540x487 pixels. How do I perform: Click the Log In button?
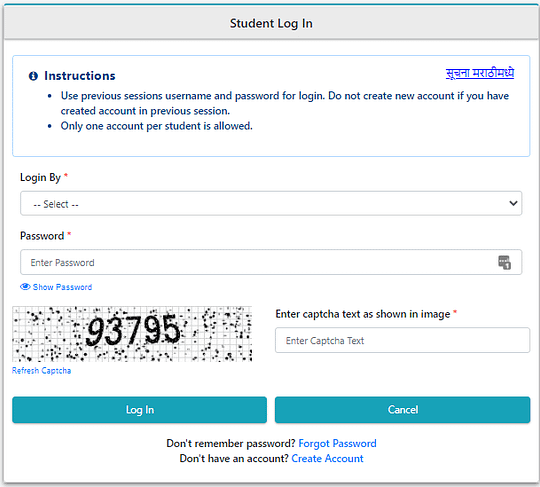[x=139, y=410]
